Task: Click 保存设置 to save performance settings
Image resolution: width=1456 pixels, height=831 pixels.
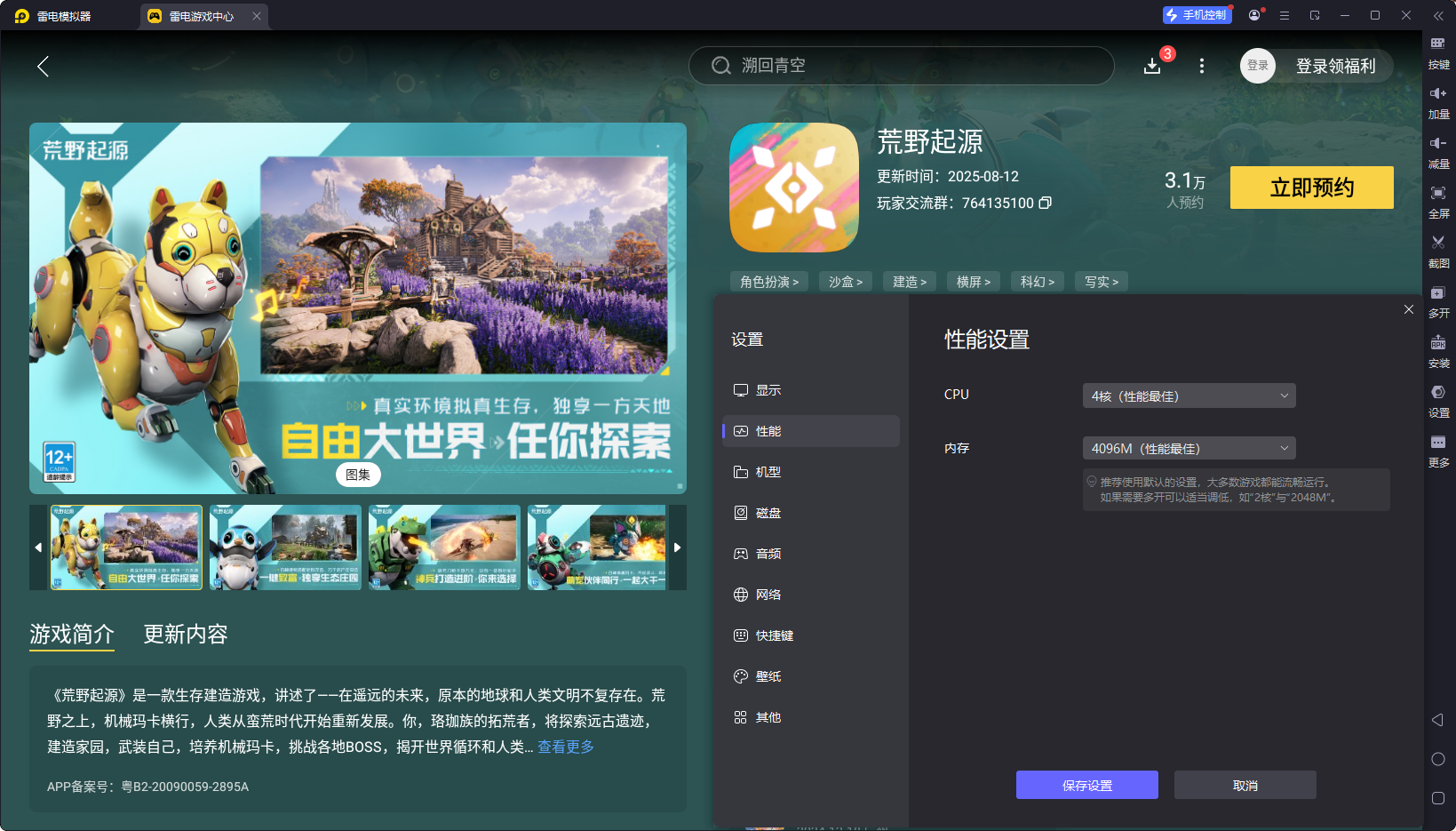Action: point(1086,785)
